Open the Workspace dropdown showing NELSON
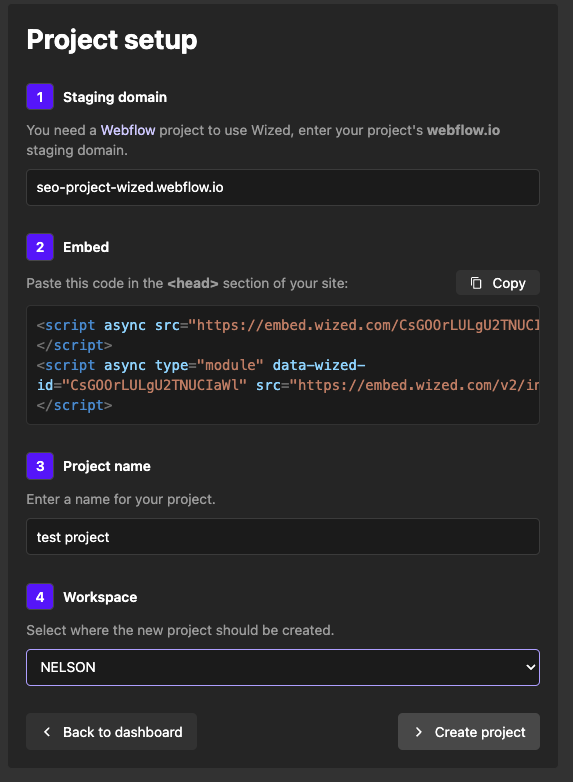This screenshot has height=782, width=573. click(283, 667)
